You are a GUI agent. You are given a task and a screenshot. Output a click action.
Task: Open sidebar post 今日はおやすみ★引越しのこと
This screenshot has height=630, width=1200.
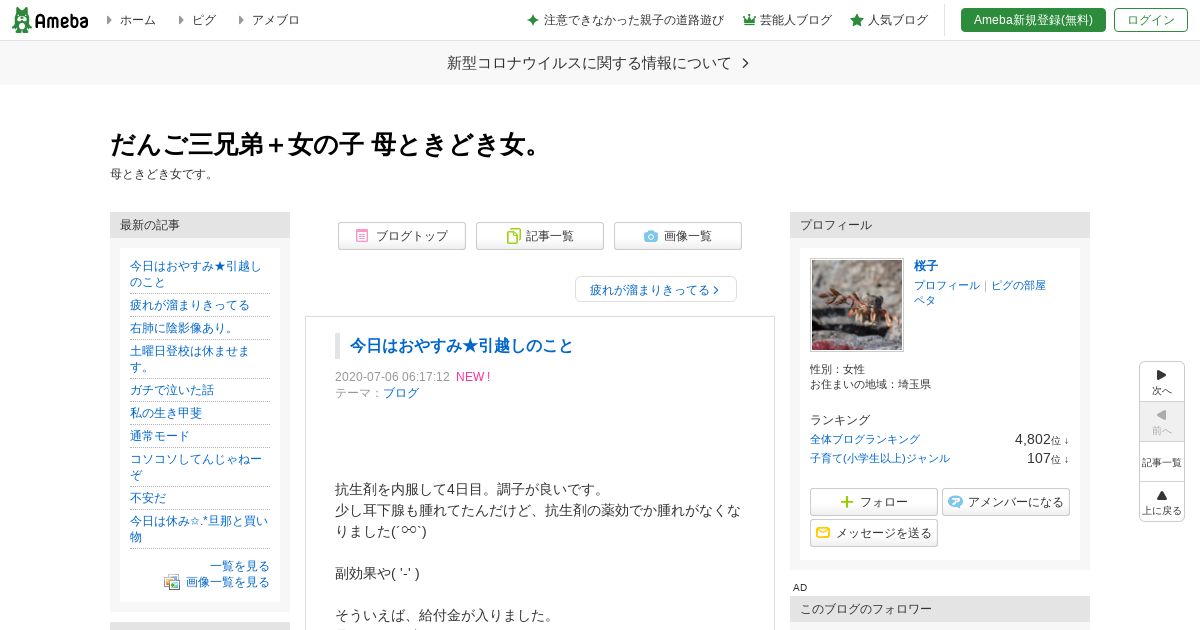point(196,274)
